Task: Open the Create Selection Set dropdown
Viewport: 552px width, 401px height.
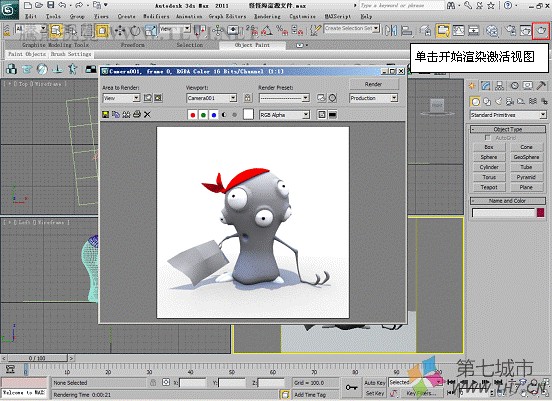Action: click(352, 28)
